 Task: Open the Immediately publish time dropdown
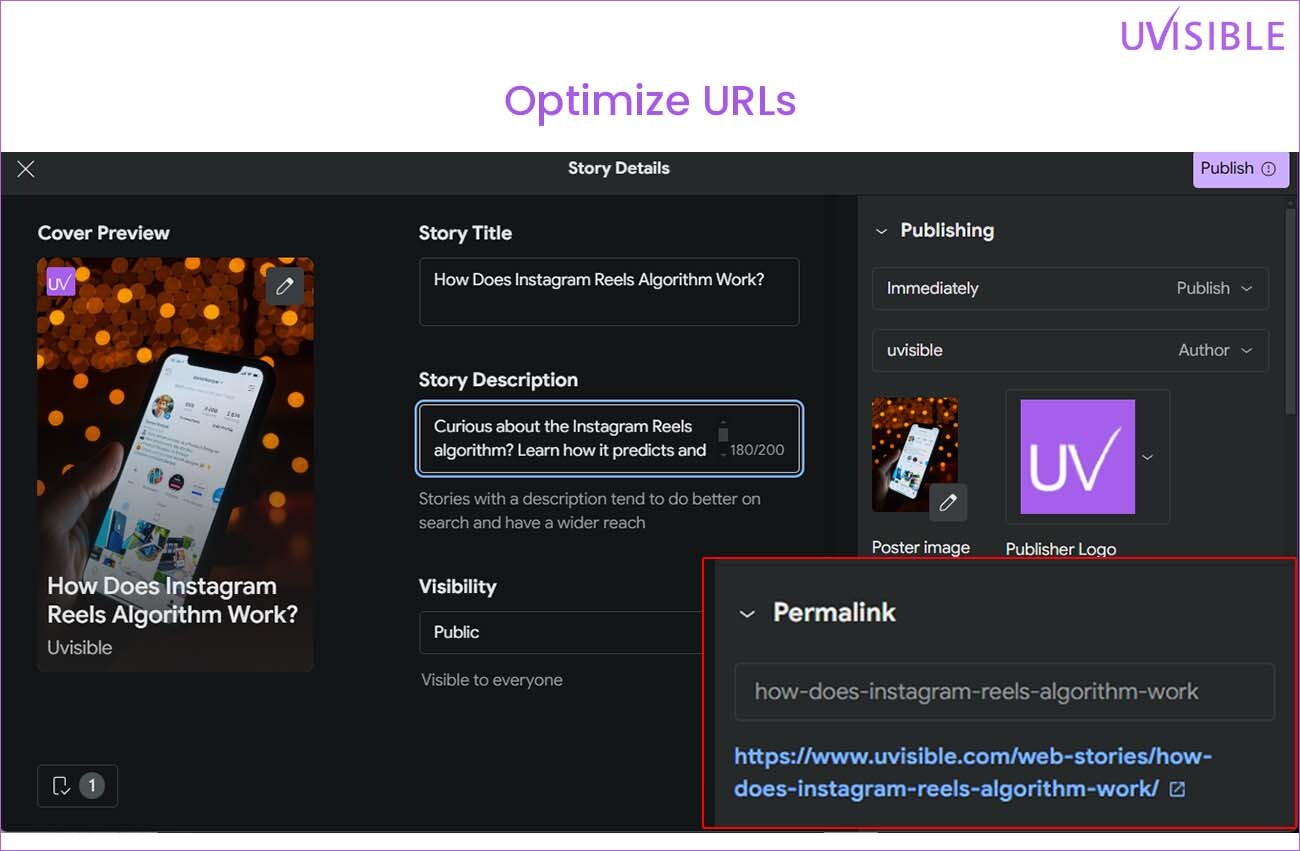tap(1070, 288)
